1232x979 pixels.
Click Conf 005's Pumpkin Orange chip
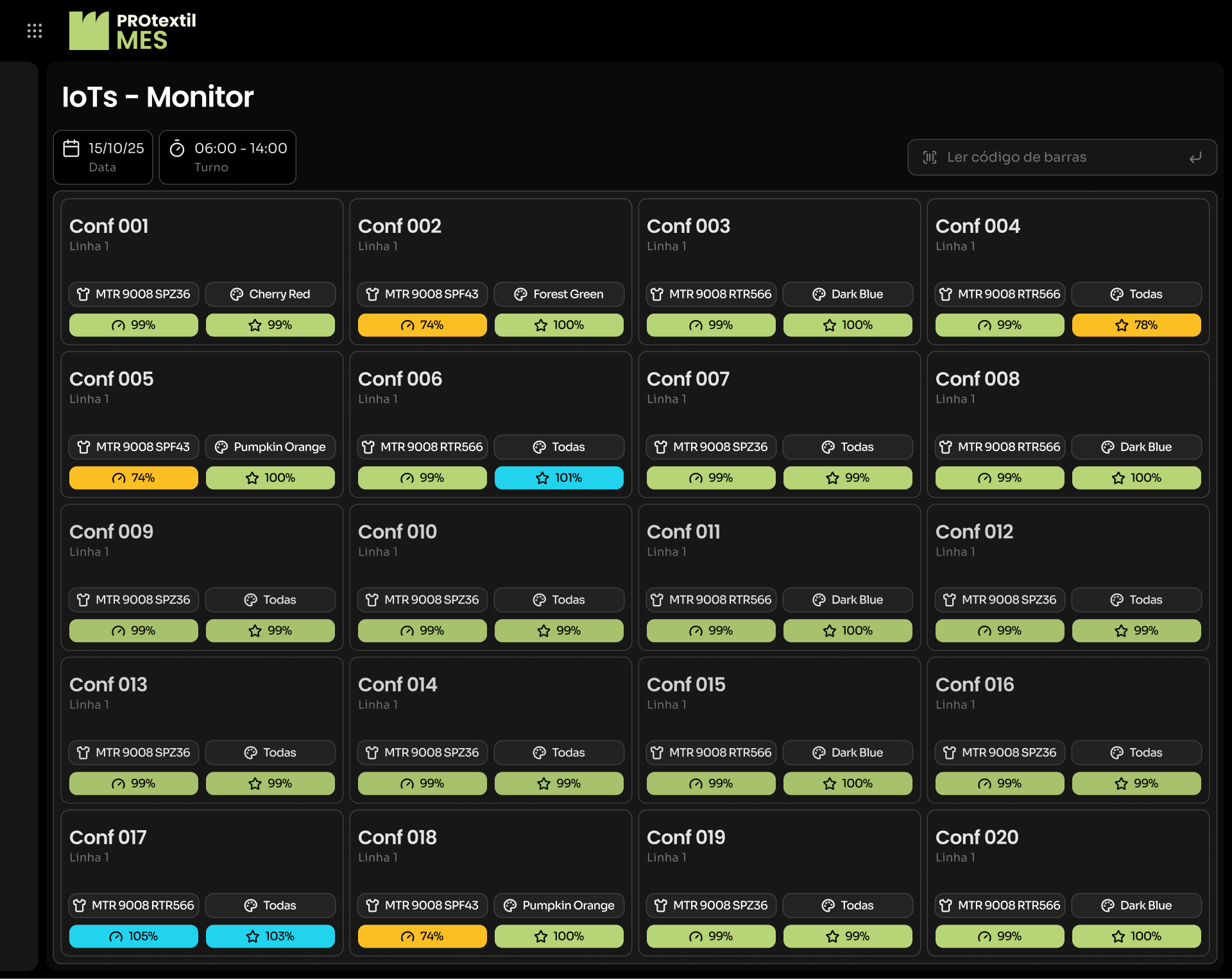pos(270,447)
